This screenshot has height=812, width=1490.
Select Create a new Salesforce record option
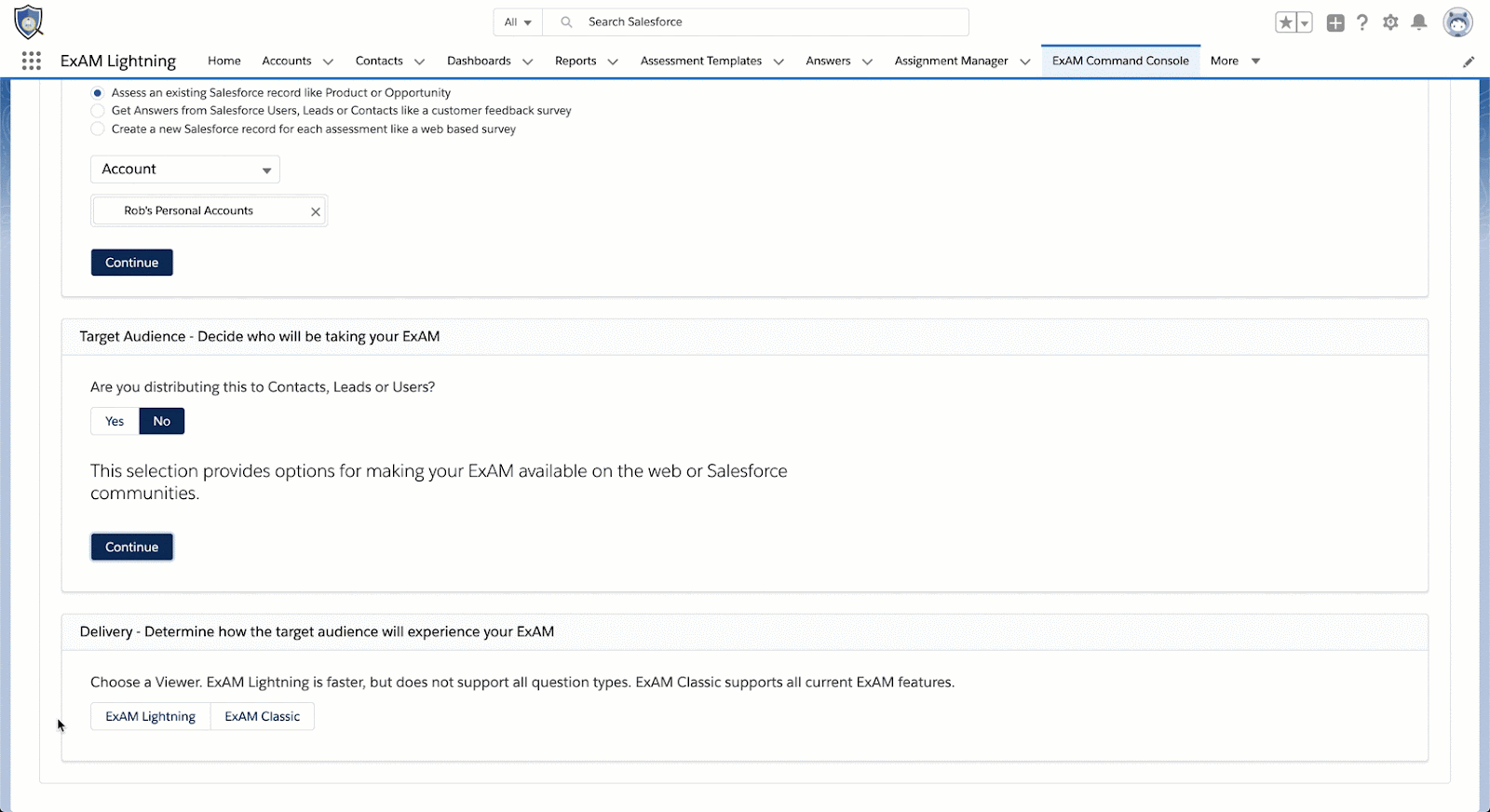(98, 129)
